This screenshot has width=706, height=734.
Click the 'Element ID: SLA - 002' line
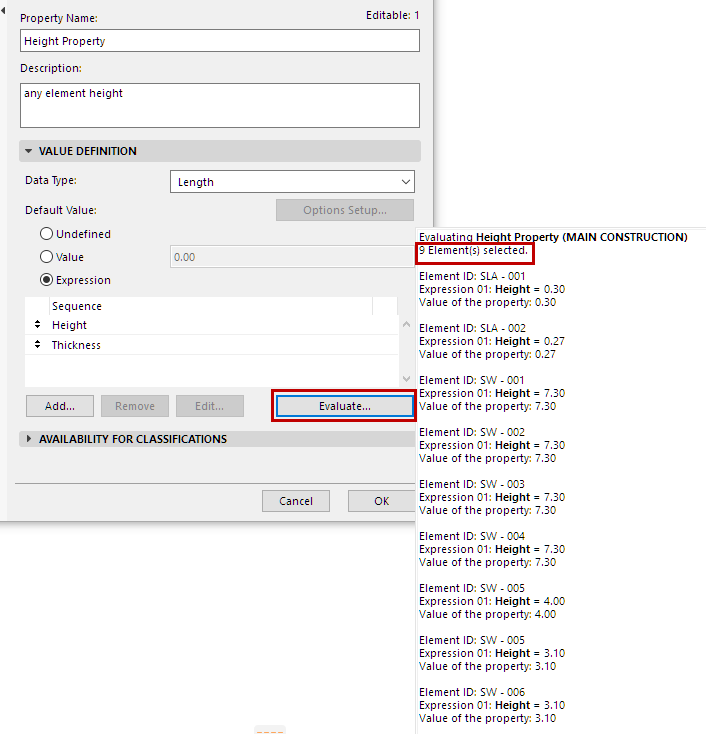click(472, 328)
